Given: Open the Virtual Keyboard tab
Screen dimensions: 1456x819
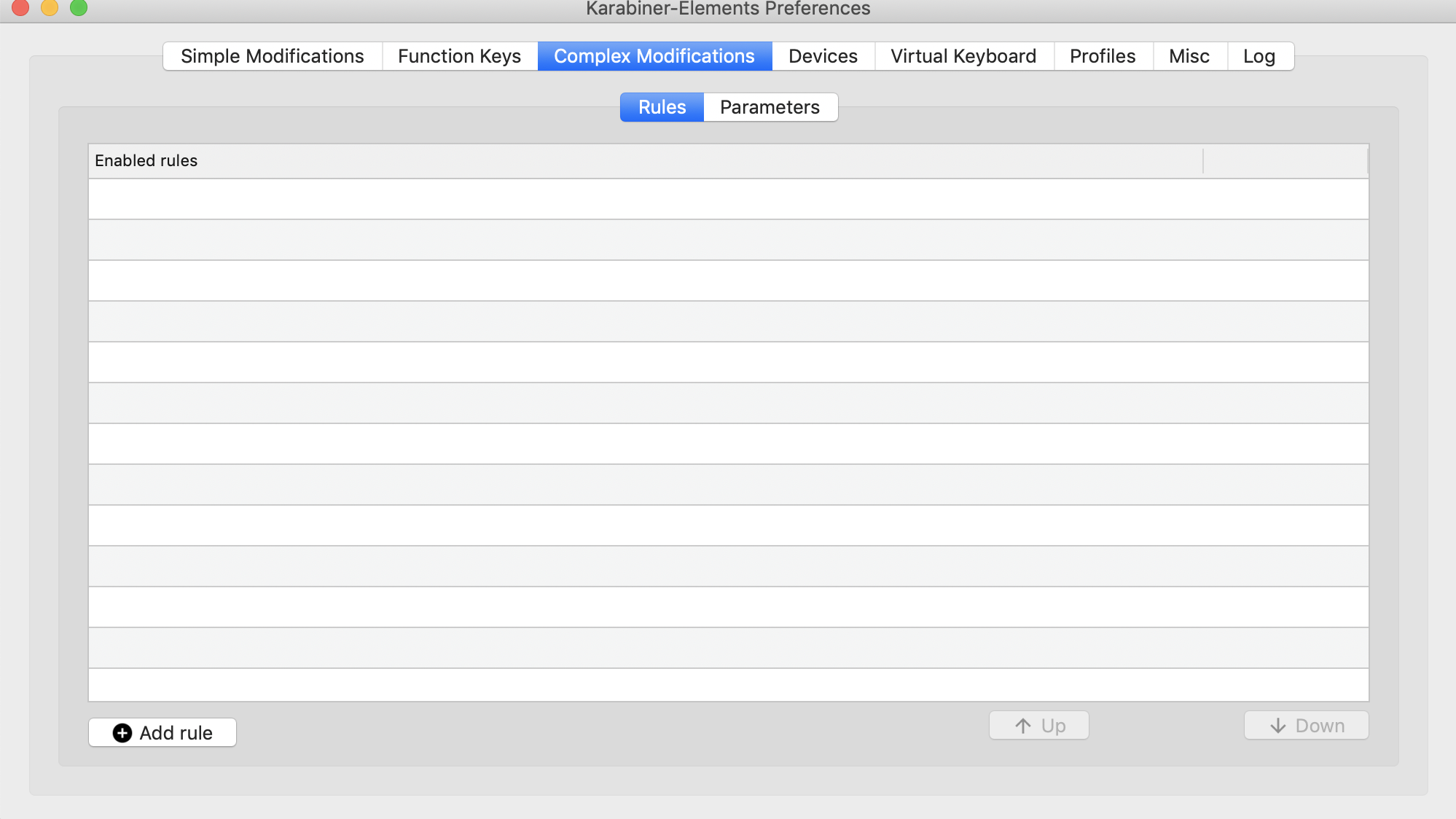Looking at the screenshot, I should point(963,56).
